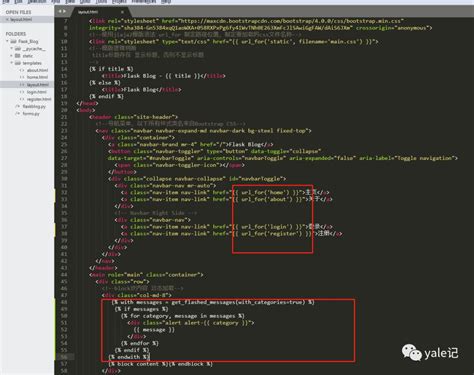The height and width of the screenshot is (375, 474).
Task: Click the Flask_Blog folder icon
Action: click(x=14, y=41)
